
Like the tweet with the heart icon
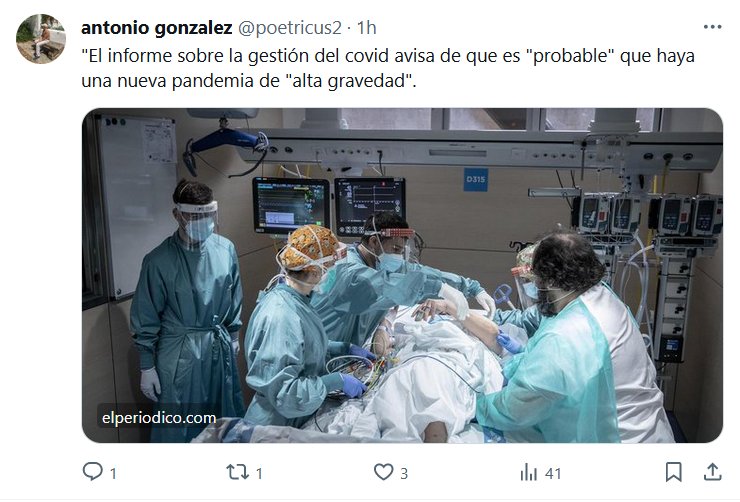click(x=383, y=472)
